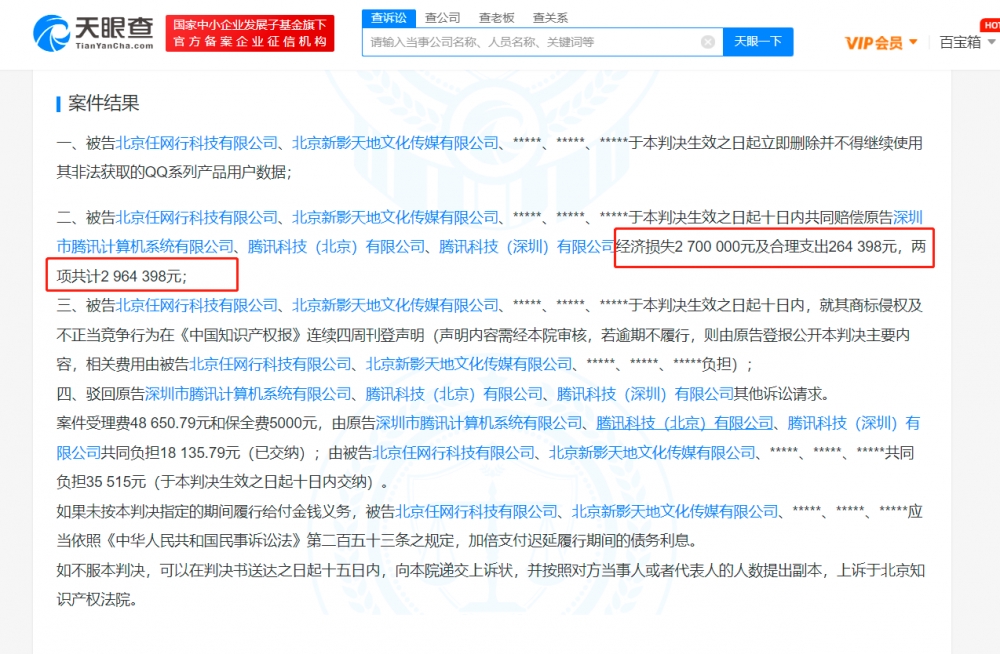
Task: Open 北京任网行科技有限公司 link after 履行给付金钱义务
Action: pyautogui.click(x=476, y=512)
